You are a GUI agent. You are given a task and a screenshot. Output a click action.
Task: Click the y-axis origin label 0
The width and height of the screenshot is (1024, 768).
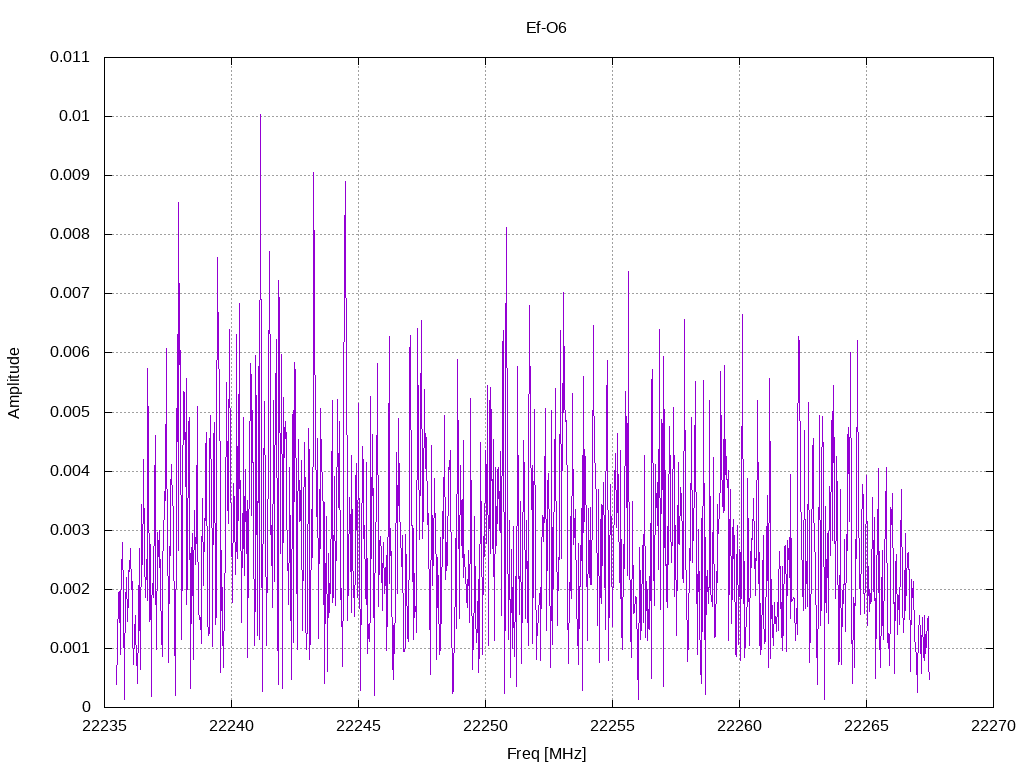(86, 707)
